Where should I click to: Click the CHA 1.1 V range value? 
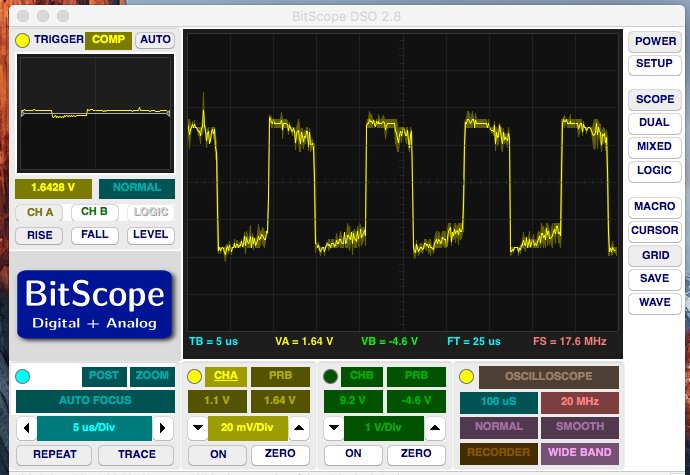pos(217,401)
